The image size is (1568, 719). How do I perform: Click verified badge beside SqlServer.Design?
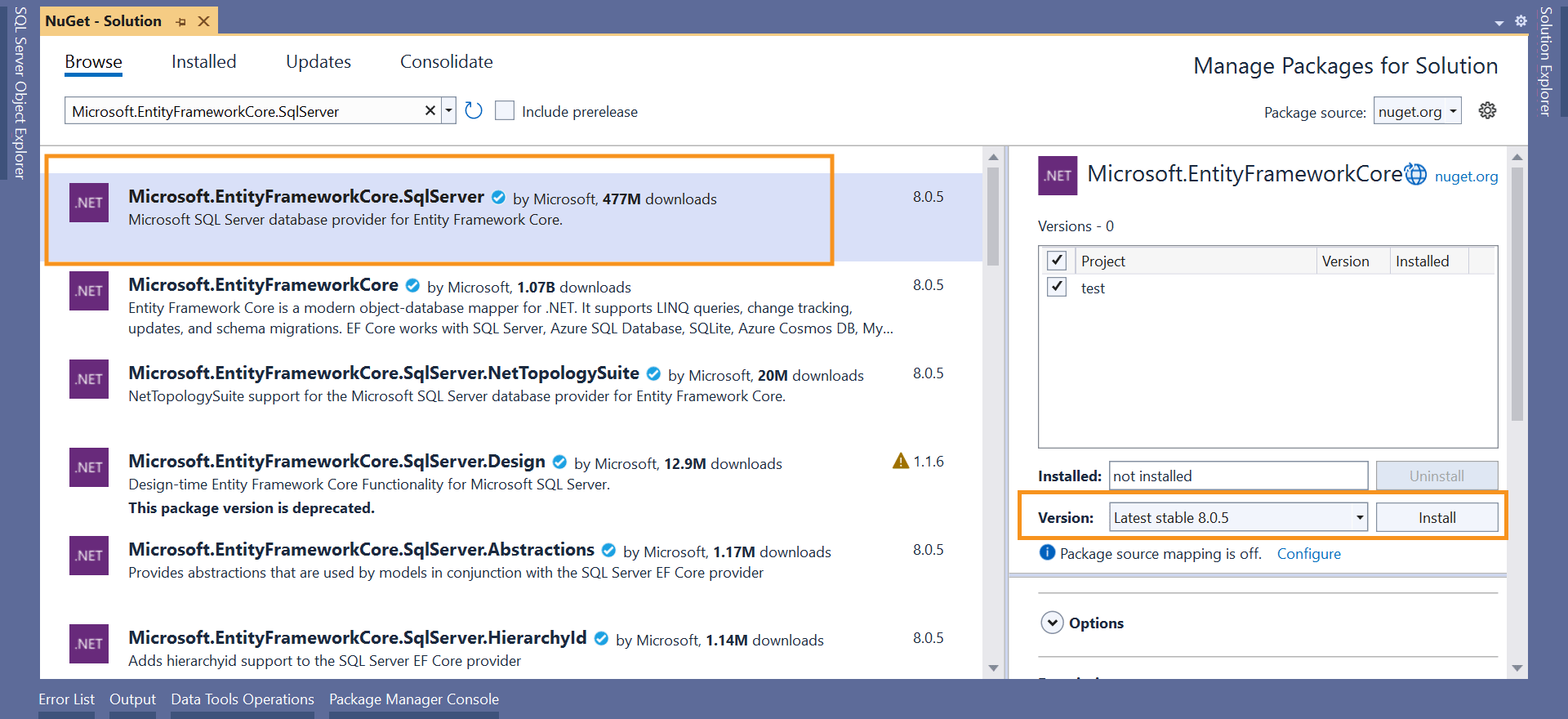click(x=559, y=462)
